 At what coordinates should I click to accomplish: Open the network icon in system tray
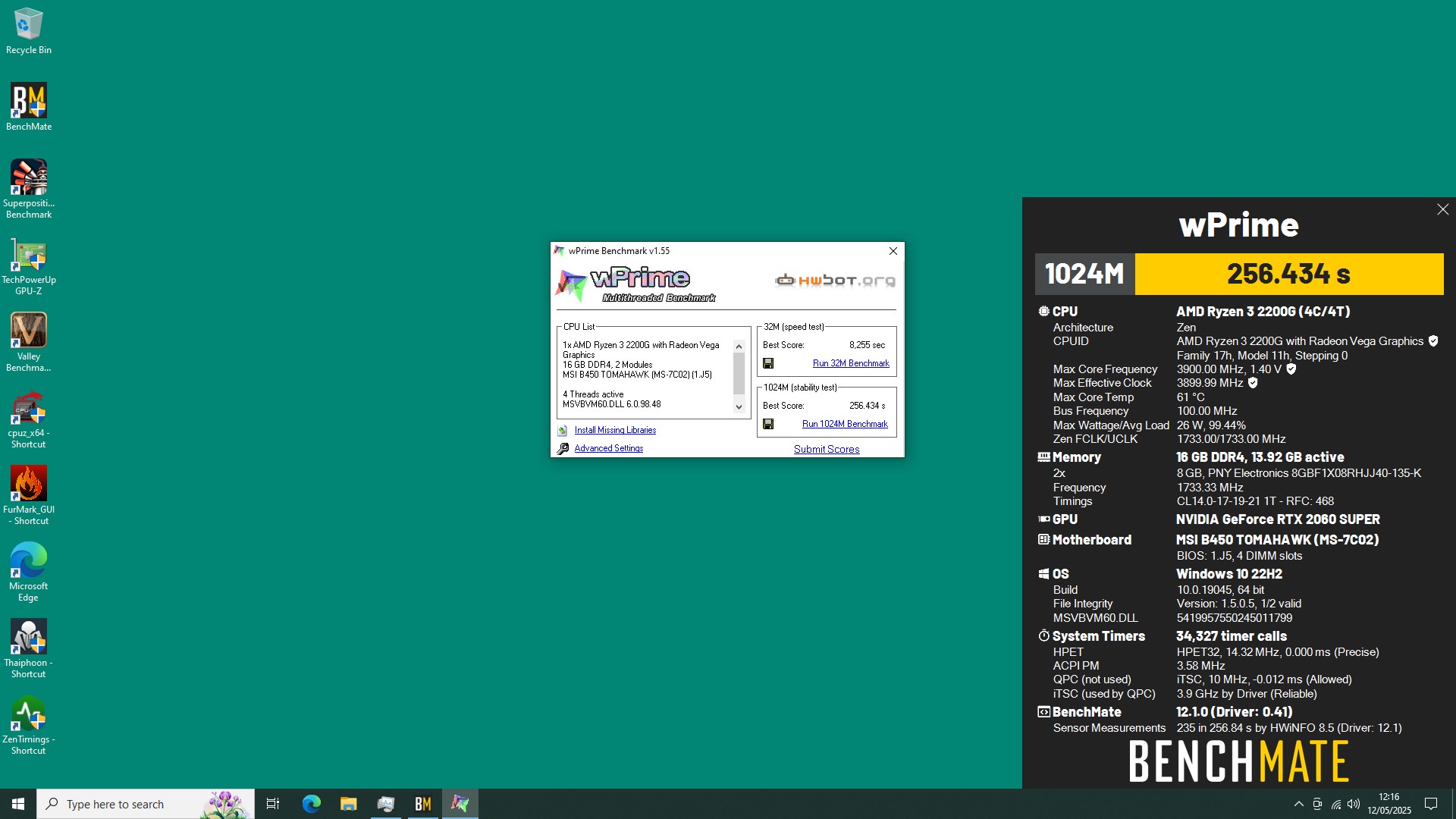[x=1335, y=804]
